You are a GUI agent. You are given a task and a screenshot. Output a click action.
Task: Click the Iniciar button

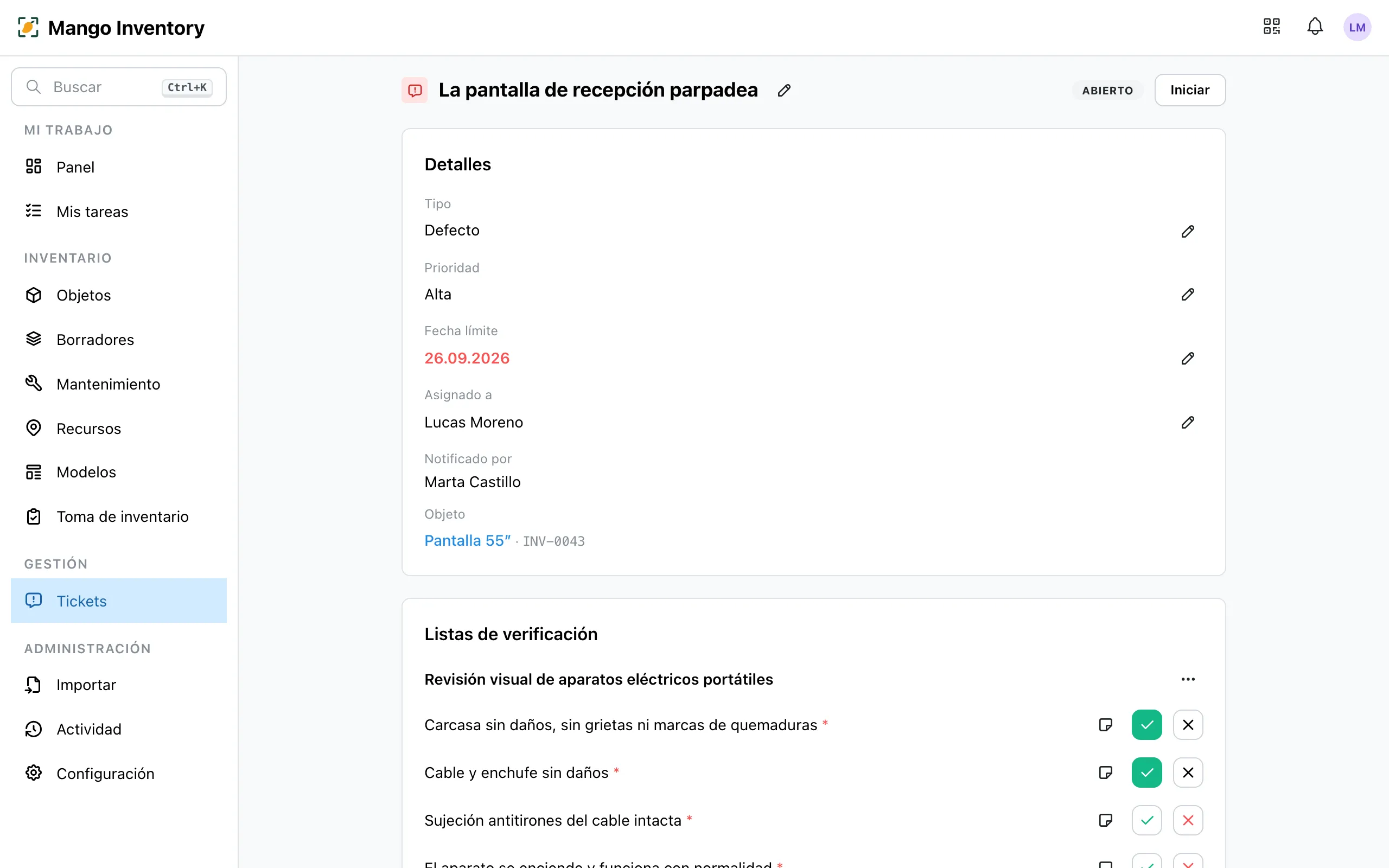pos(1189,90)
